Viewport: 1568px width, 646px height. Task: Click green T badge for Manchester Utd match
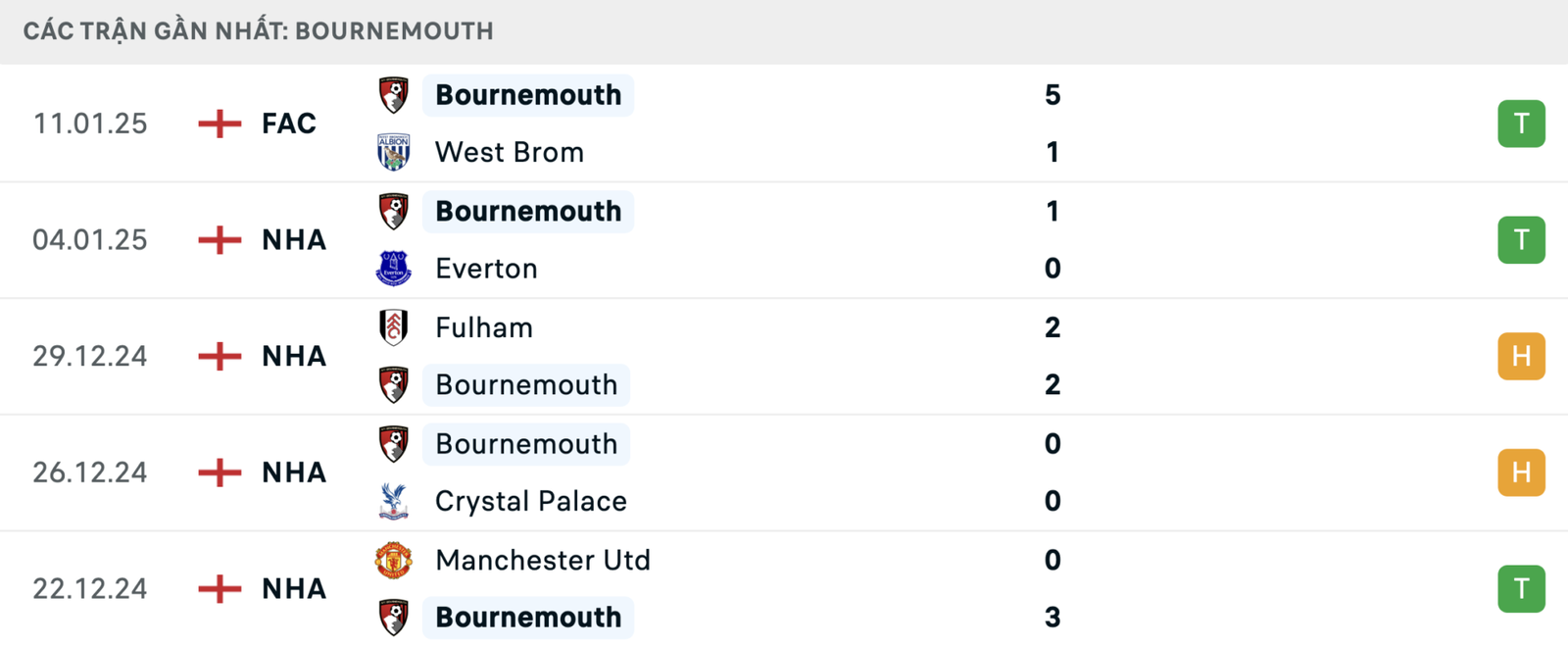(x=1521, y=588)
